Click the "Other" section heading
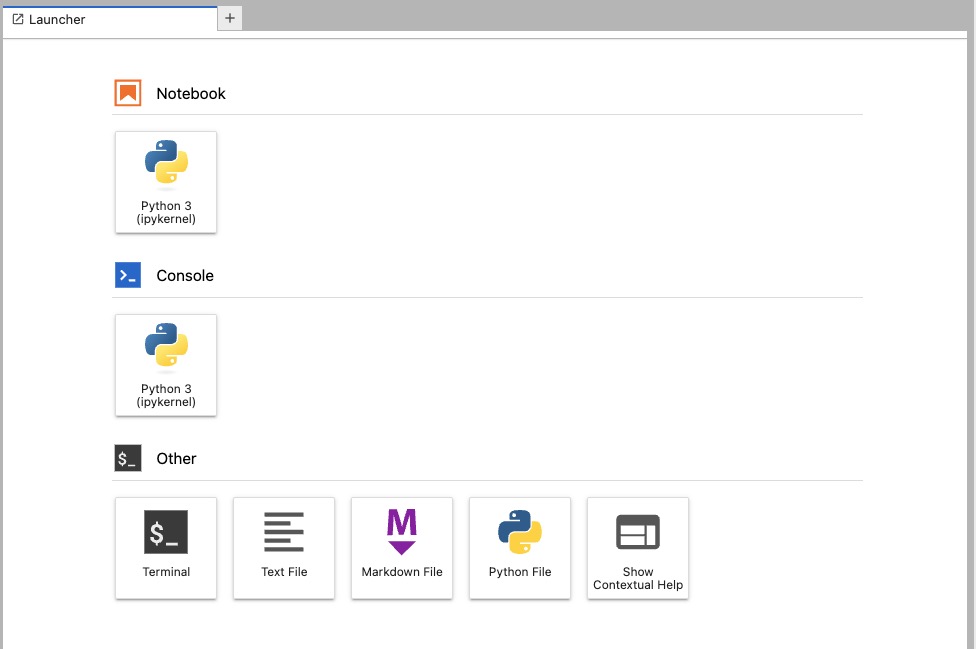Screen dimensions: 976x649 176,459
